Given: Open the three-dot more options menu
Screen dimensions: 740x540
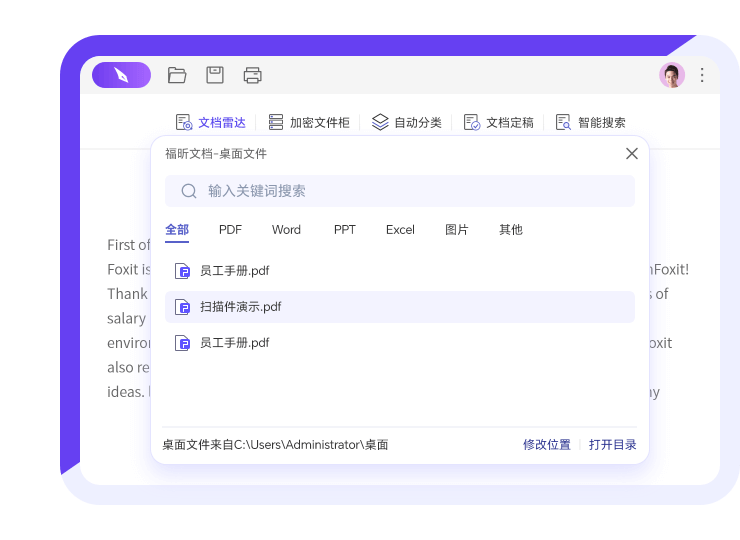Looking at the screenshot, I should click(702, 75).
